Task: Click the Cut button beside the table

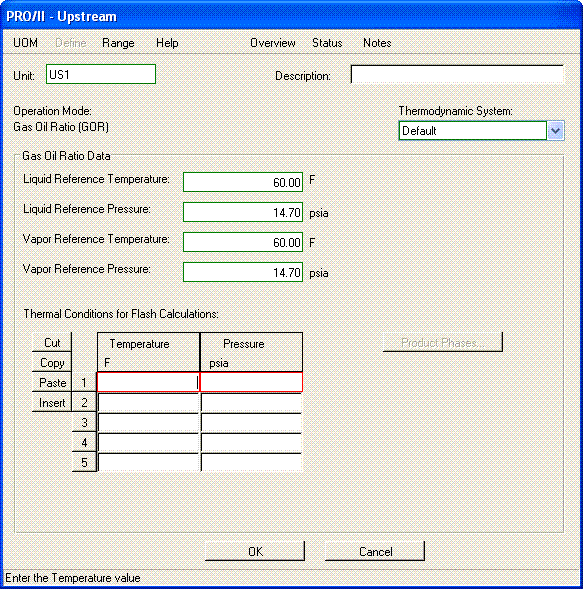Action: [52, 343]
